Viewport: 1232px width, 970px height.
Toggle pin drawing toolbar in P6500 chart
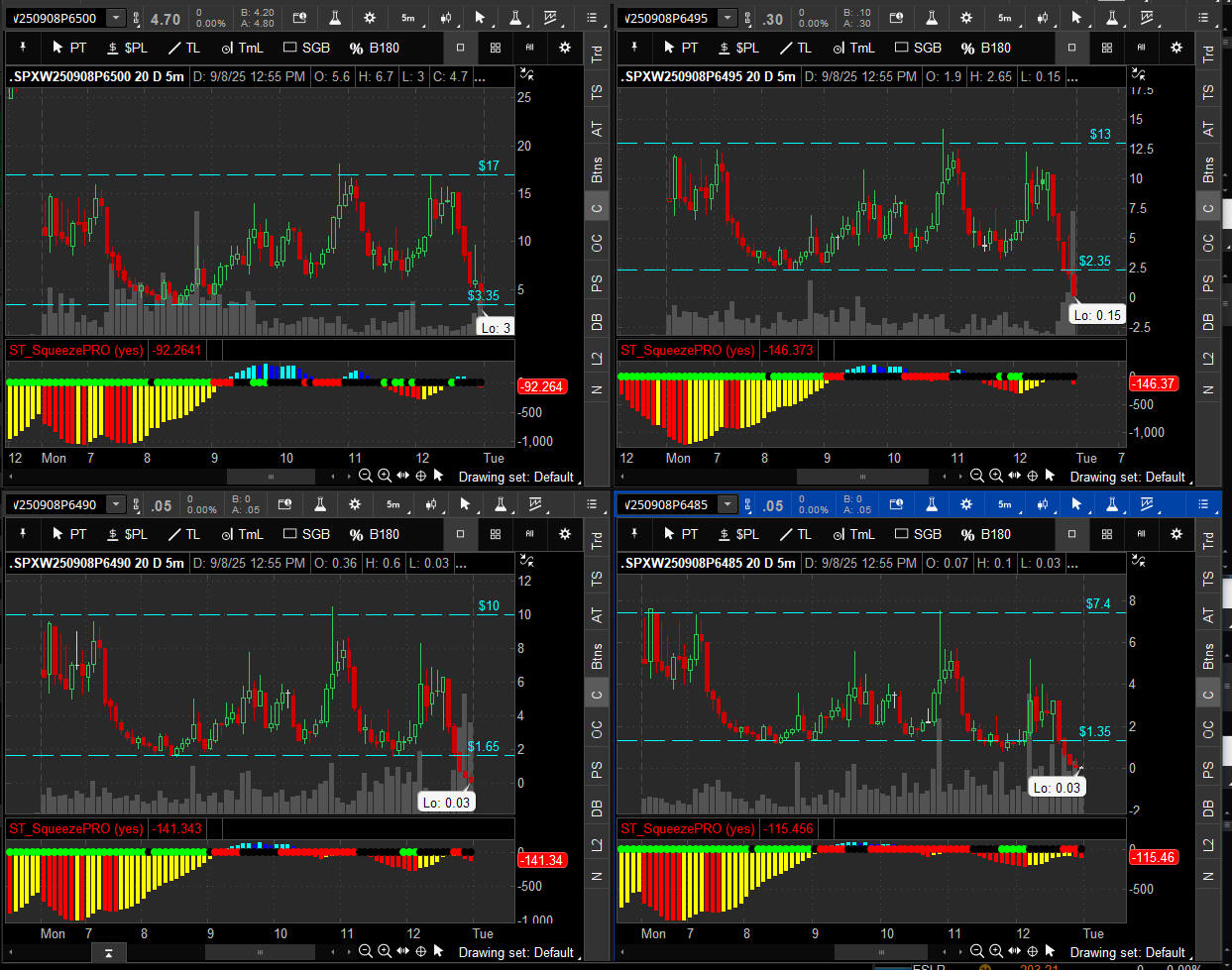point(23,48)
